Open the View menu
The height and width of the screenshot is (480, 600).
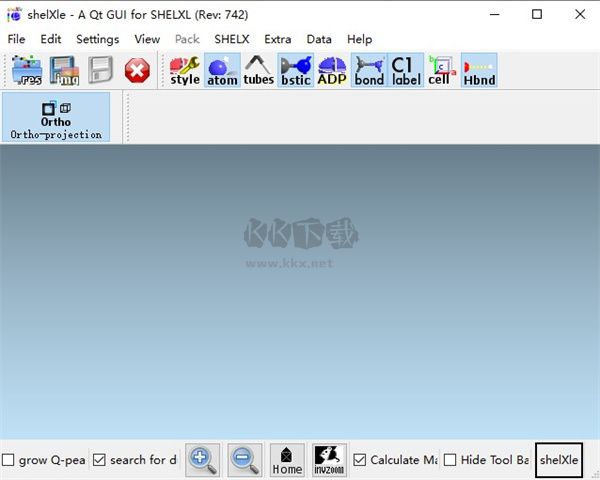[x=147, y=39]
